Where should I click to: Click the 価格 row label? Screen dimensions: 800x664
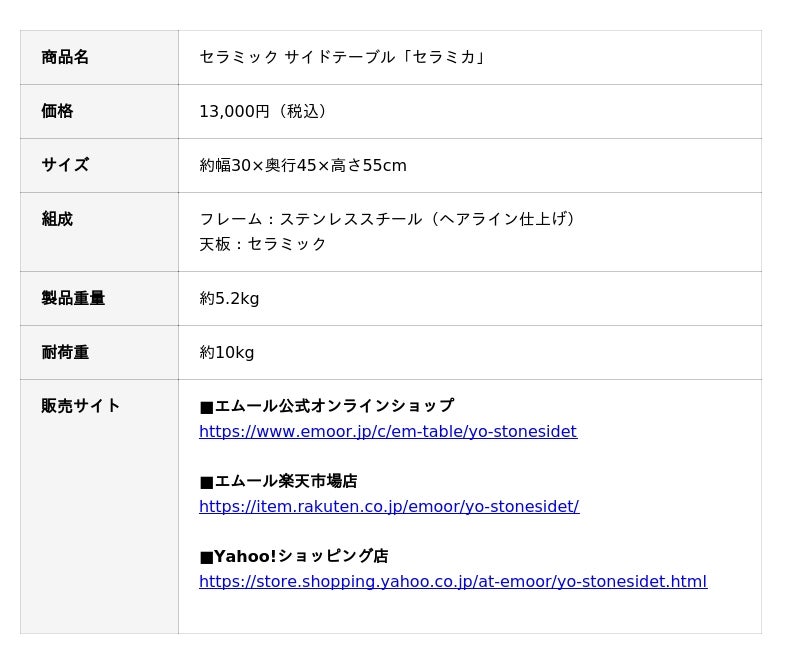coord(57,111)
